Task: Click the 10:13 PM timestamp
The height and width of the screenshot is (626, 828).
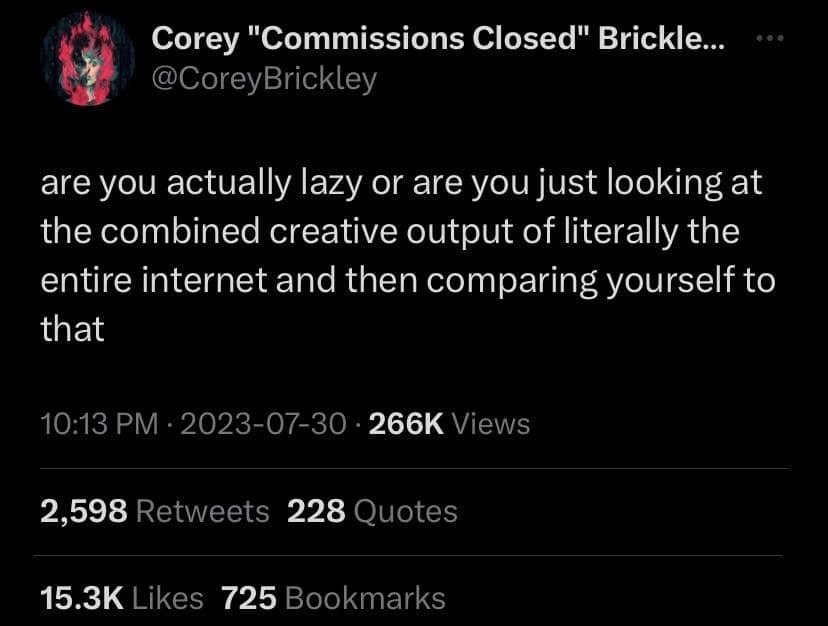Action: (99, 424)
